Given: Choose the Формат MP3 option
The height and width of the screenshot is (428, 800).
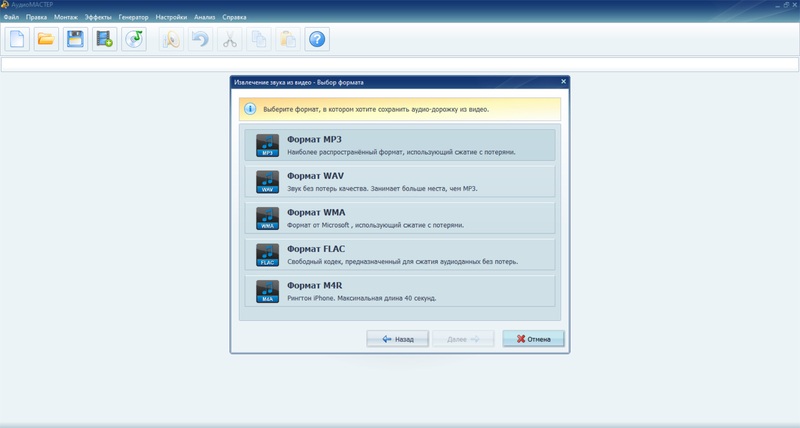Looking at the screenshot, I should pos(399,145).
